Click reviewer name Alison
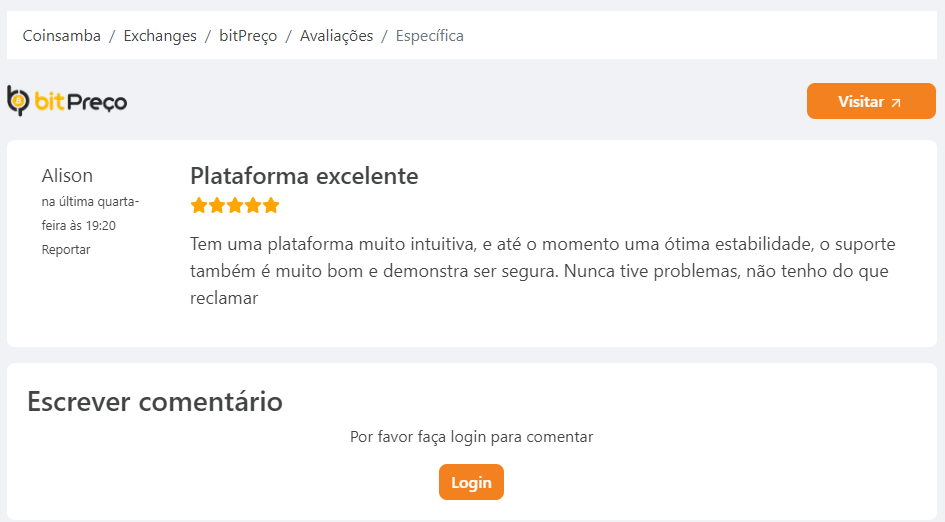Screen dimensions: 945x522 coord(67,175)
